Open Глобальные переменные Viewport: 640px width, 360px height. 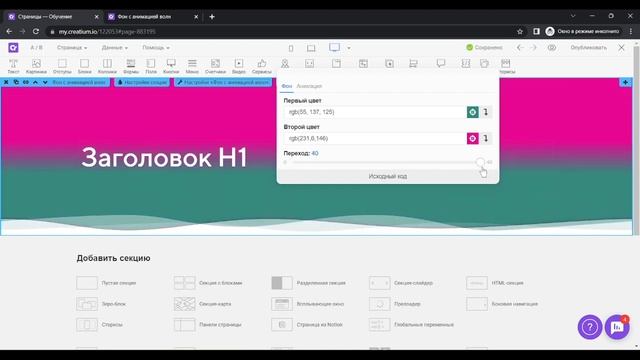[411, 325]
